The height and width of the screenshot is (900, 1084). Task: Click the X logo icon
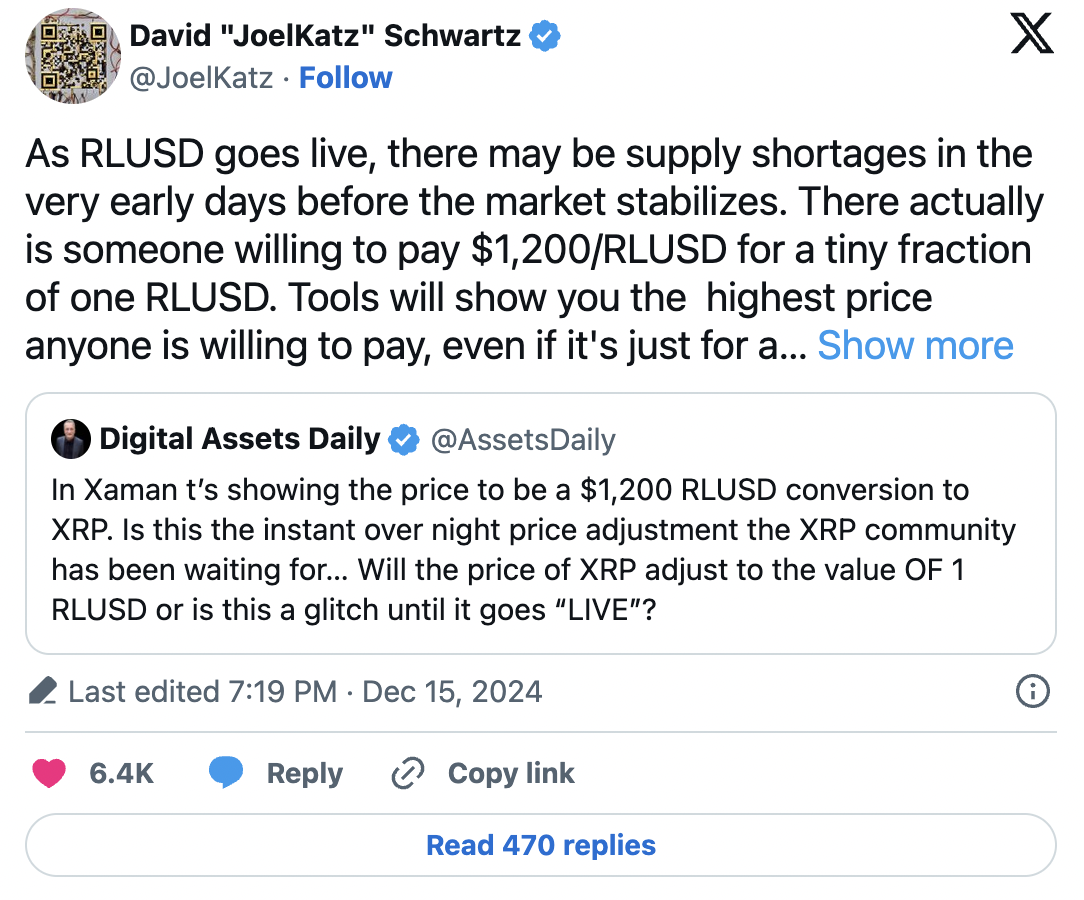tap(1031, 37)
